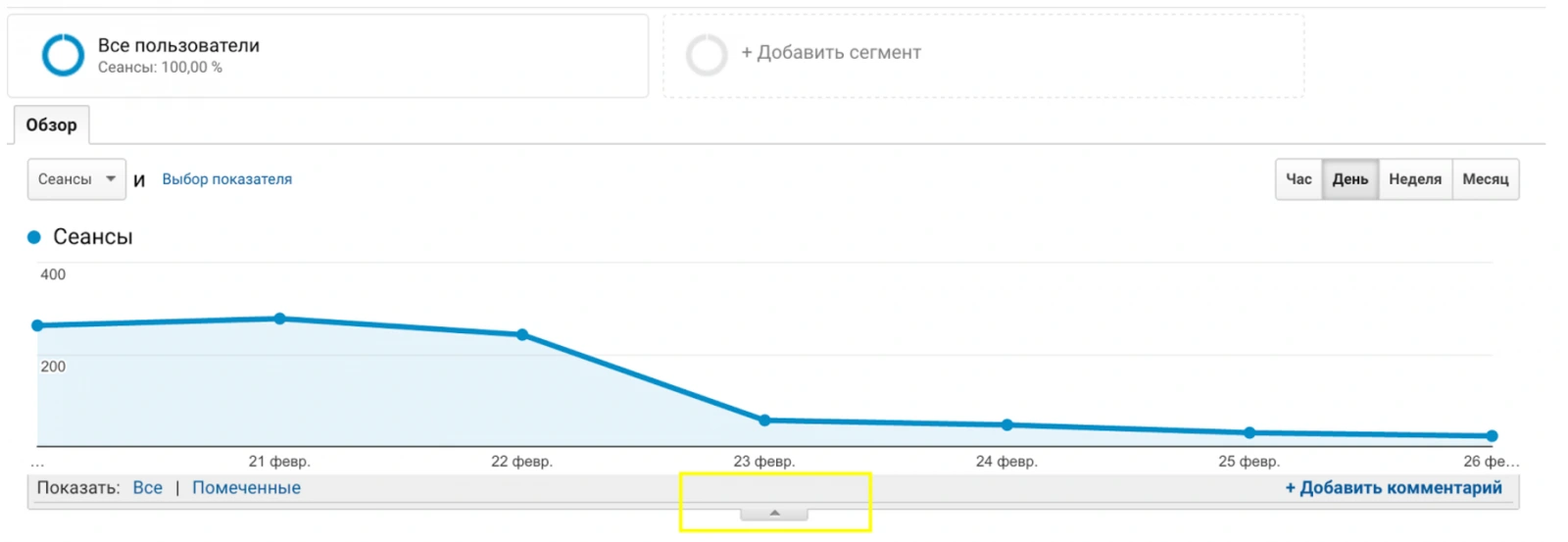Click the 23 февр. data point on chart
This screenshot has height=542, width=1568.
pyautogui.click(x=765, y=420)
